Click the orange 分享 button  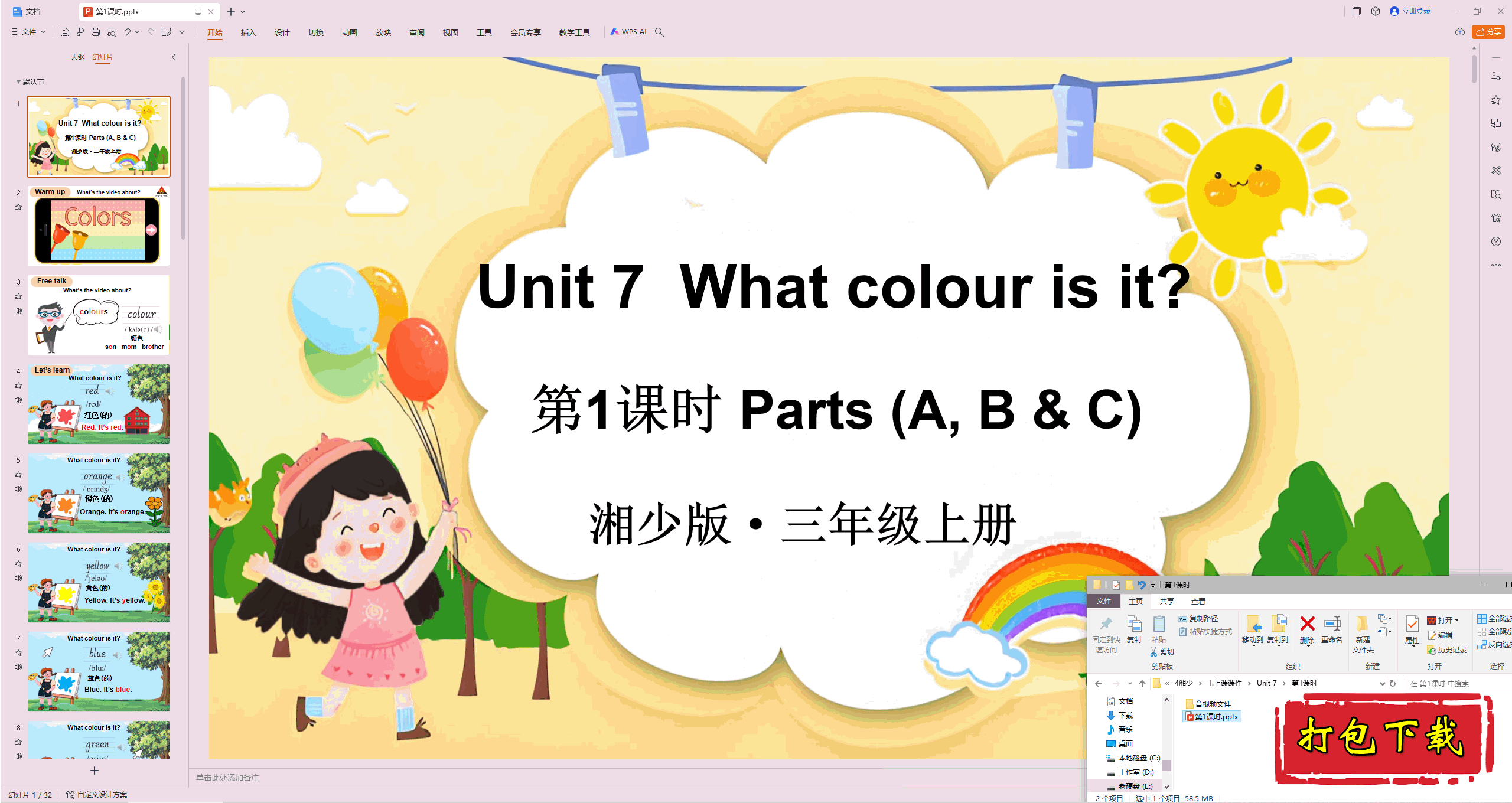1488,32
